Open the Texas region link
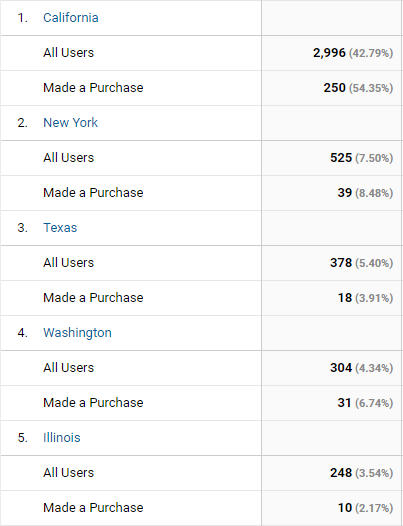Viewport: 403px width, 526px height. [x=60, y=228]
